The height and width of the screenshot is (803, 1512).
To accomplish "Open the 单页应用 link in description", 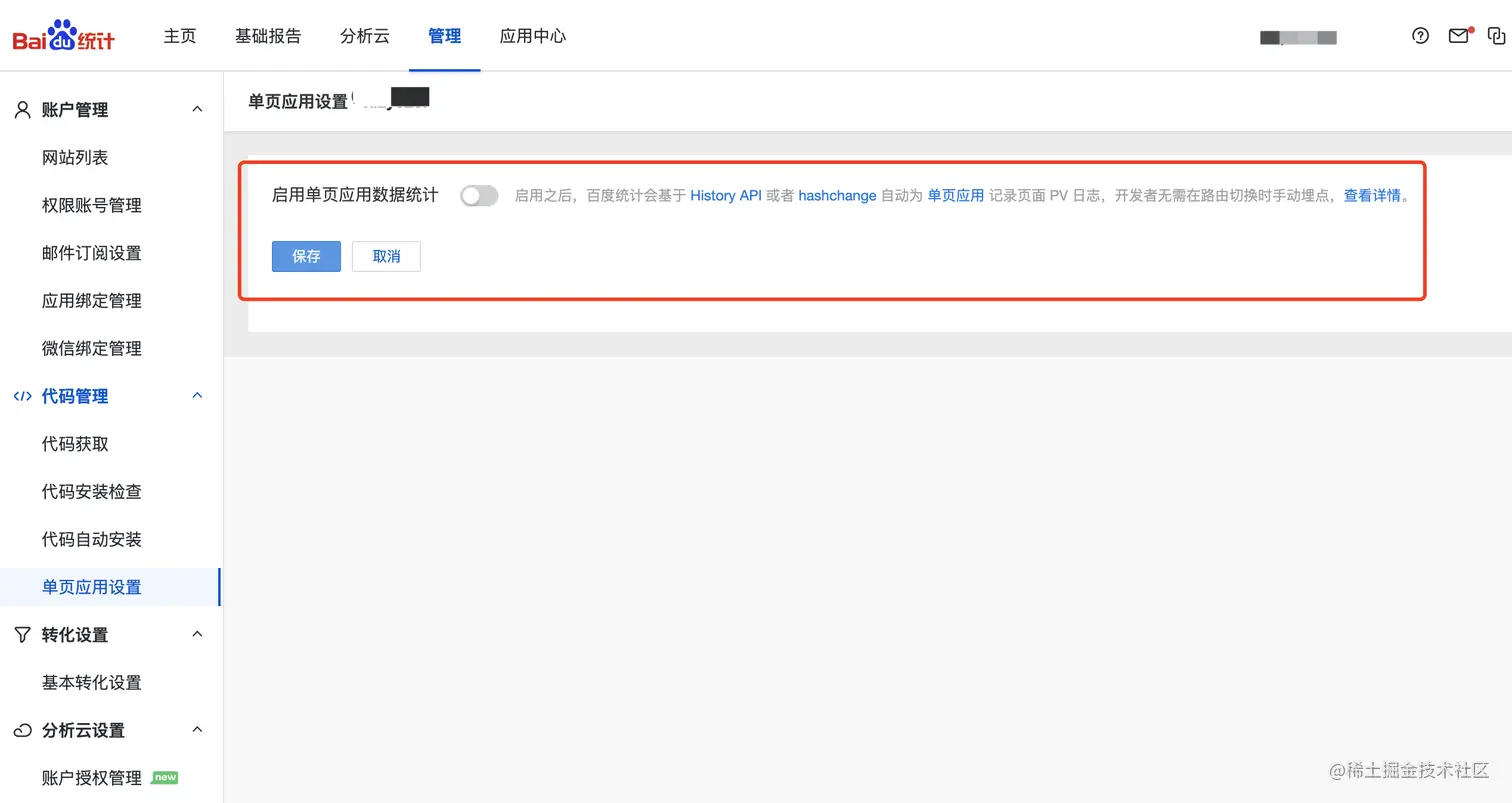I will (x=956, y=196).
